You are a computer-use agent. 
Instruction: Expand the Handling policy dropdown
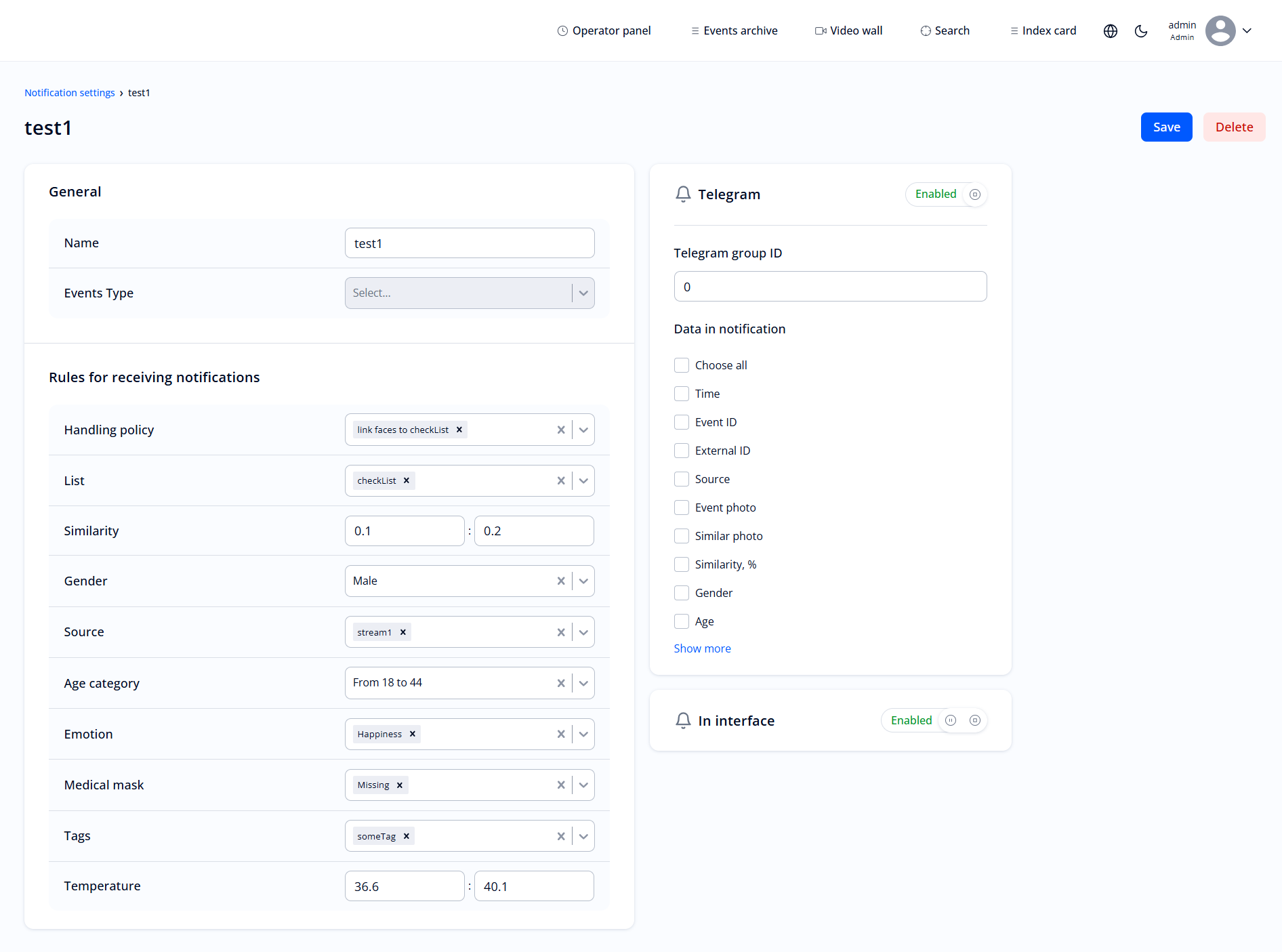[583, 429]
